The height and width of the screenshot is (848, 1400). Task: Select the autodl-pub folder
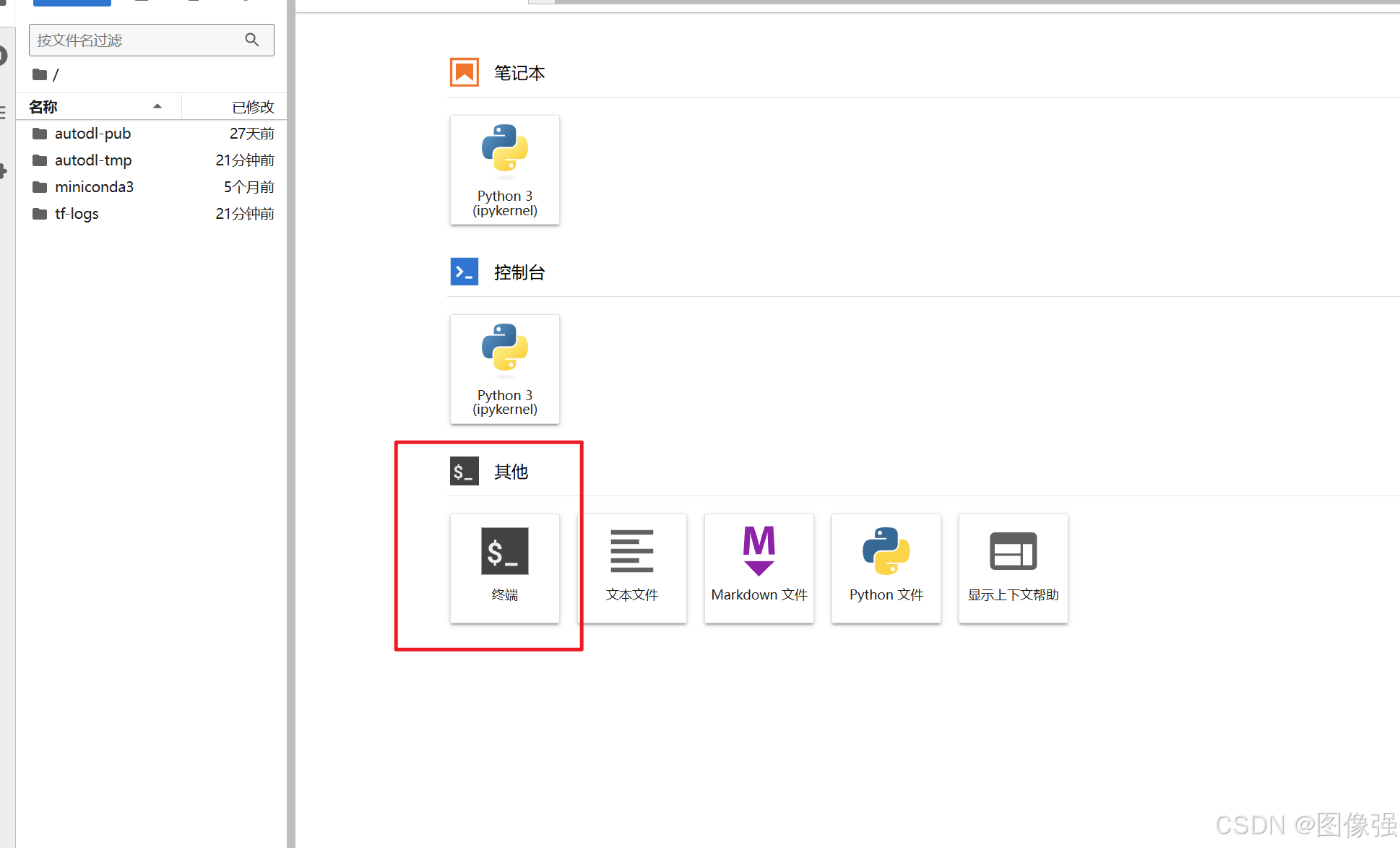[152, 134]
